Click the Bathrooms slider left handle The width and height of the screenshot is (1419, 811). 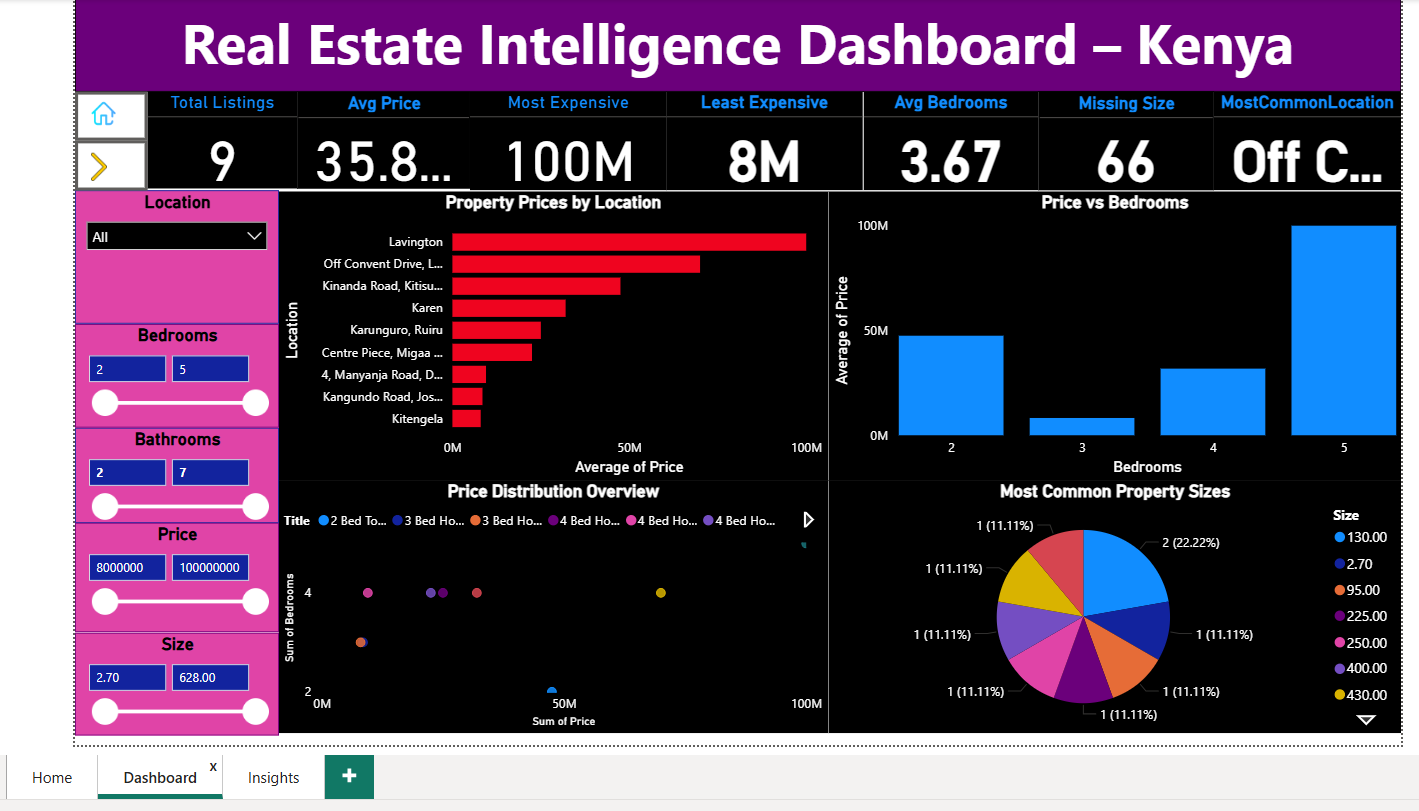click(x=105, y=506)
